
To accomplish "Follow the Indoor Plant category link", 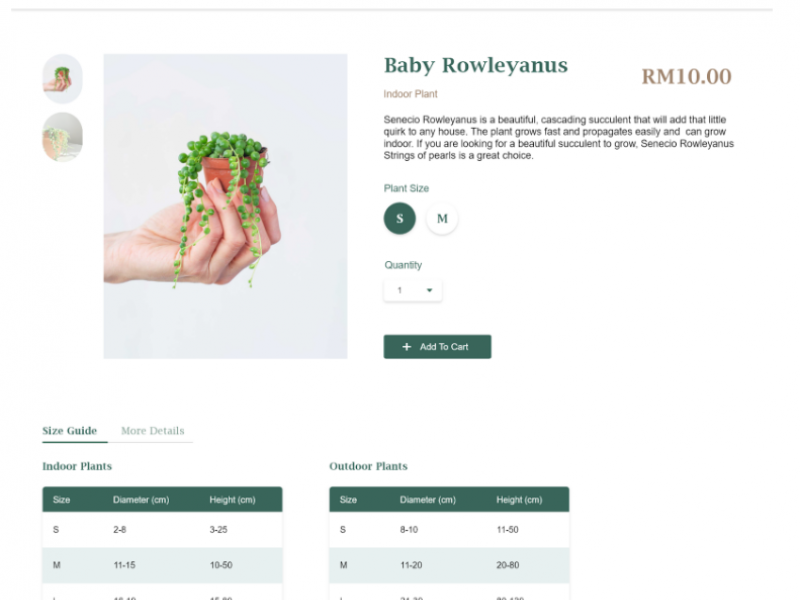I will click(x=410, y=94).
